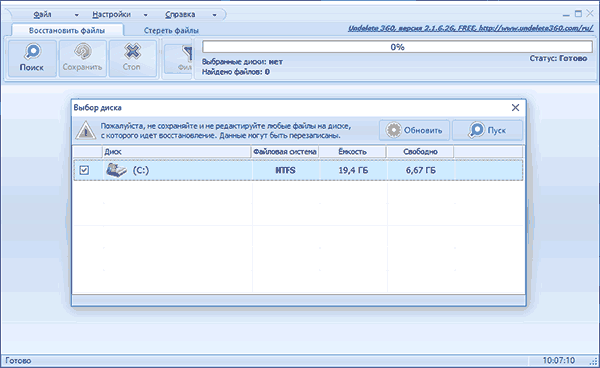Image resolution: width=600 pixels, height=368 pixels.
Task: Click the Поиск magnifier search button
Action: click(32, 59)
